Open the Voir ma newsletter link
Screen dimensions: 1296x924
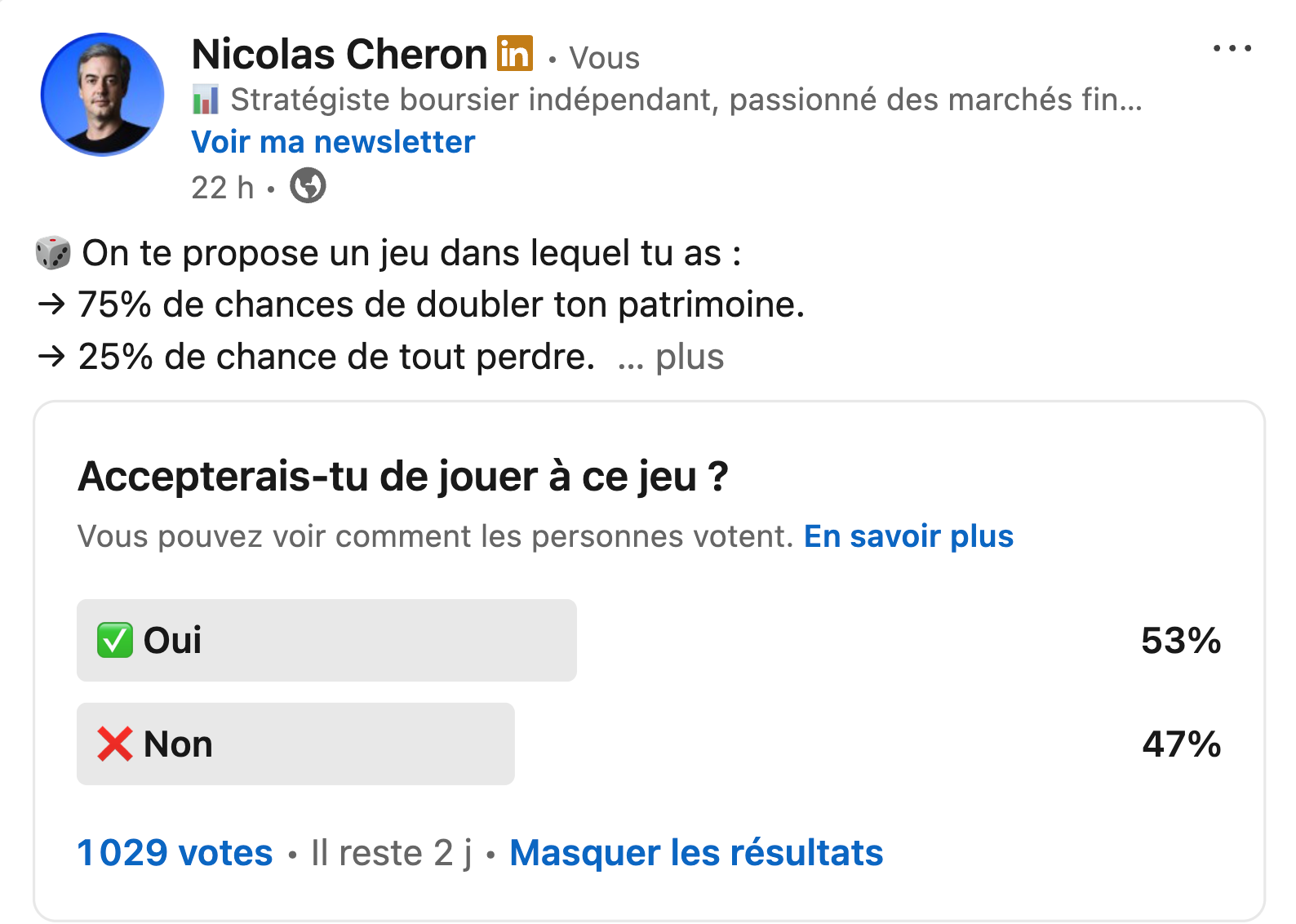pyautogui.click(x=333, y=142)
